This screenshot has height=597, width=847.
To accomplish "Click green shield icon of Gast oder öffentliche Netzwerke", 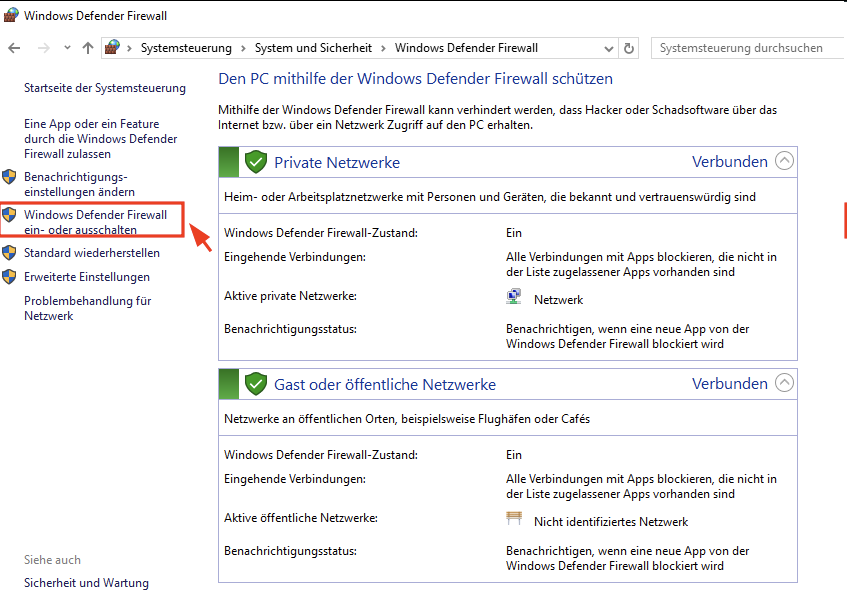I will (256, 384).
